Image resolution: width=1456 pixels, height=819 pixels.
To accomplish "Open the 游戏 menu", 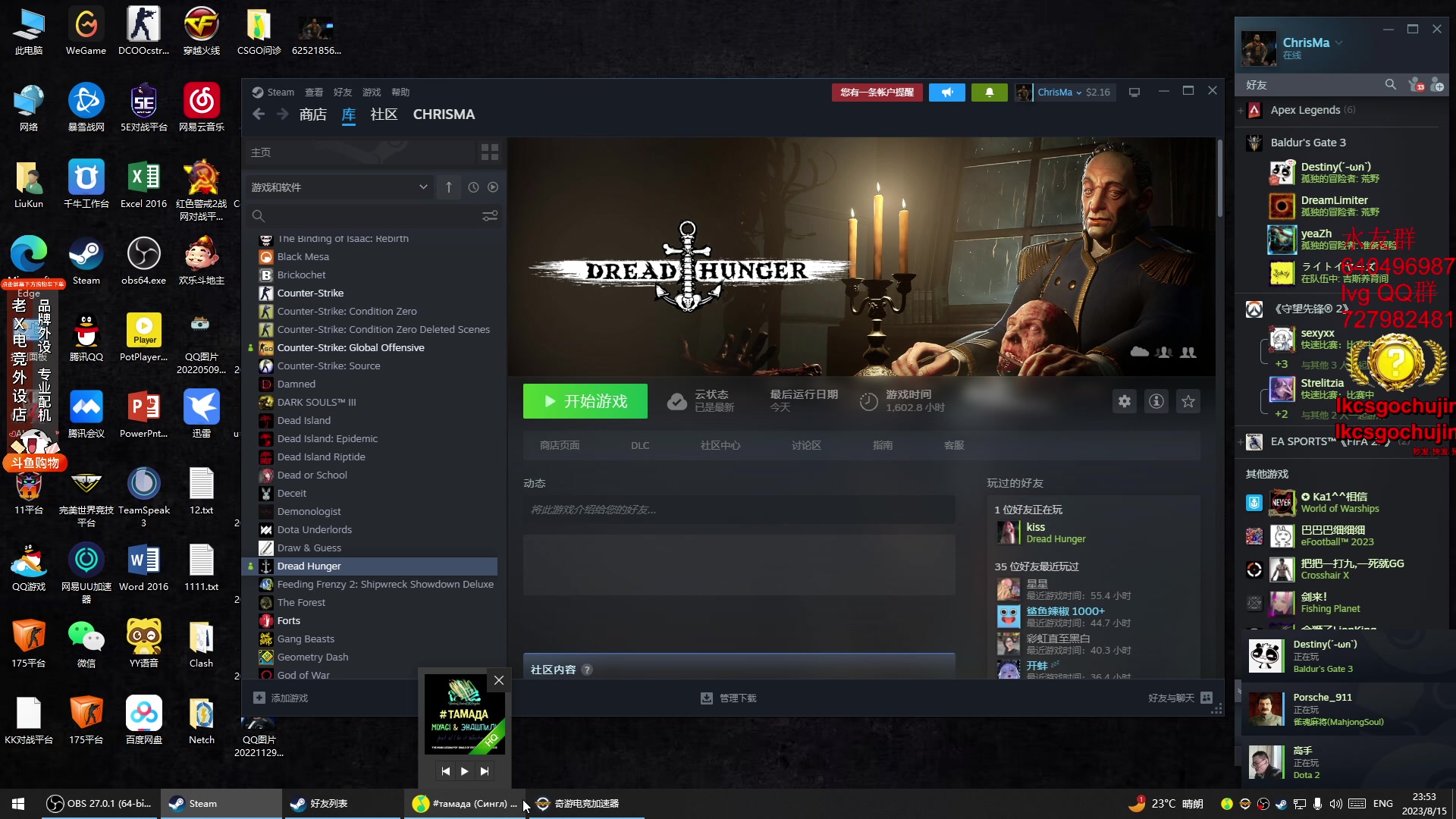I will tap(372, 92).
